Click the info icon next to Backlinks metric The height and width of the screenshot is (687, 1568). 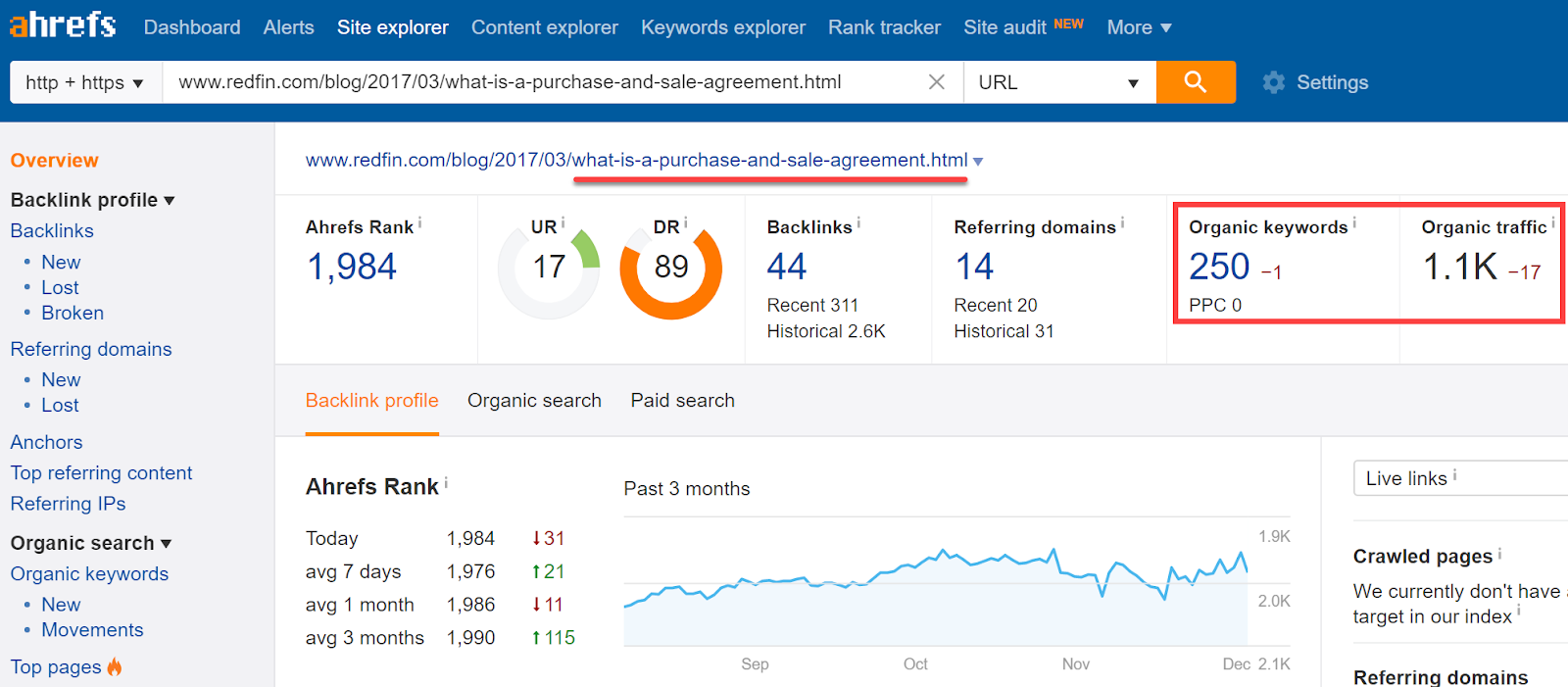(x=858, y=223)
